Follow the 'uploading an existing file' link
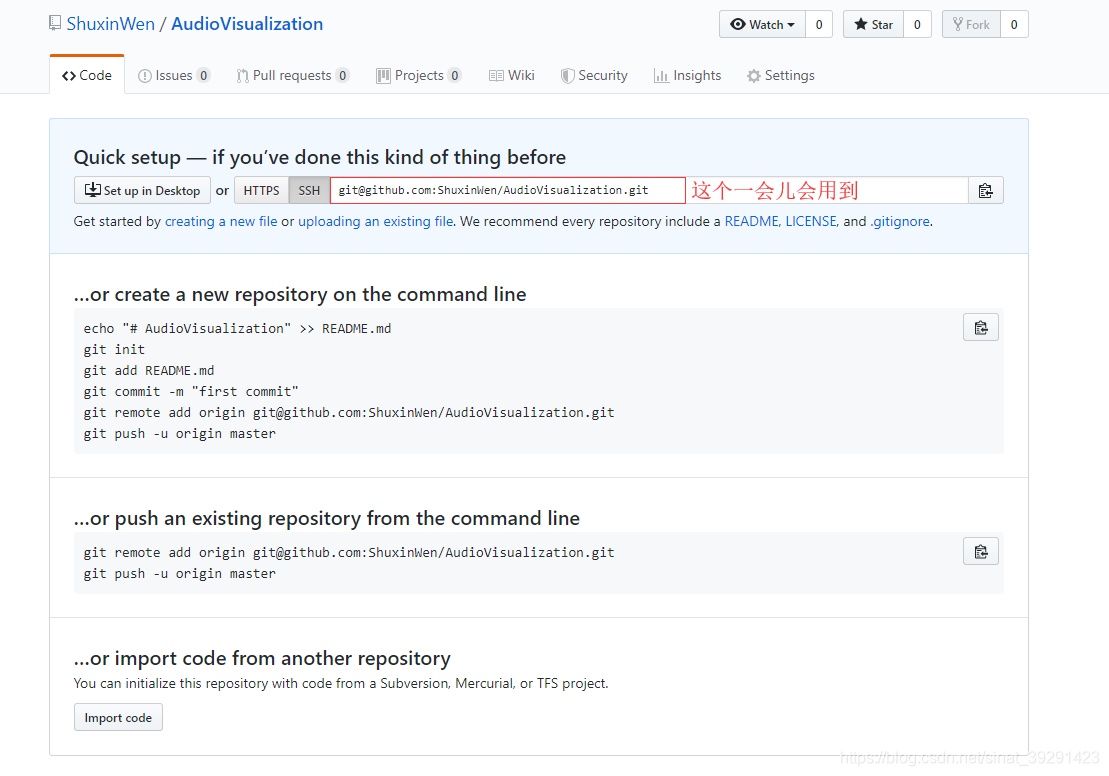 coord(376,221)
